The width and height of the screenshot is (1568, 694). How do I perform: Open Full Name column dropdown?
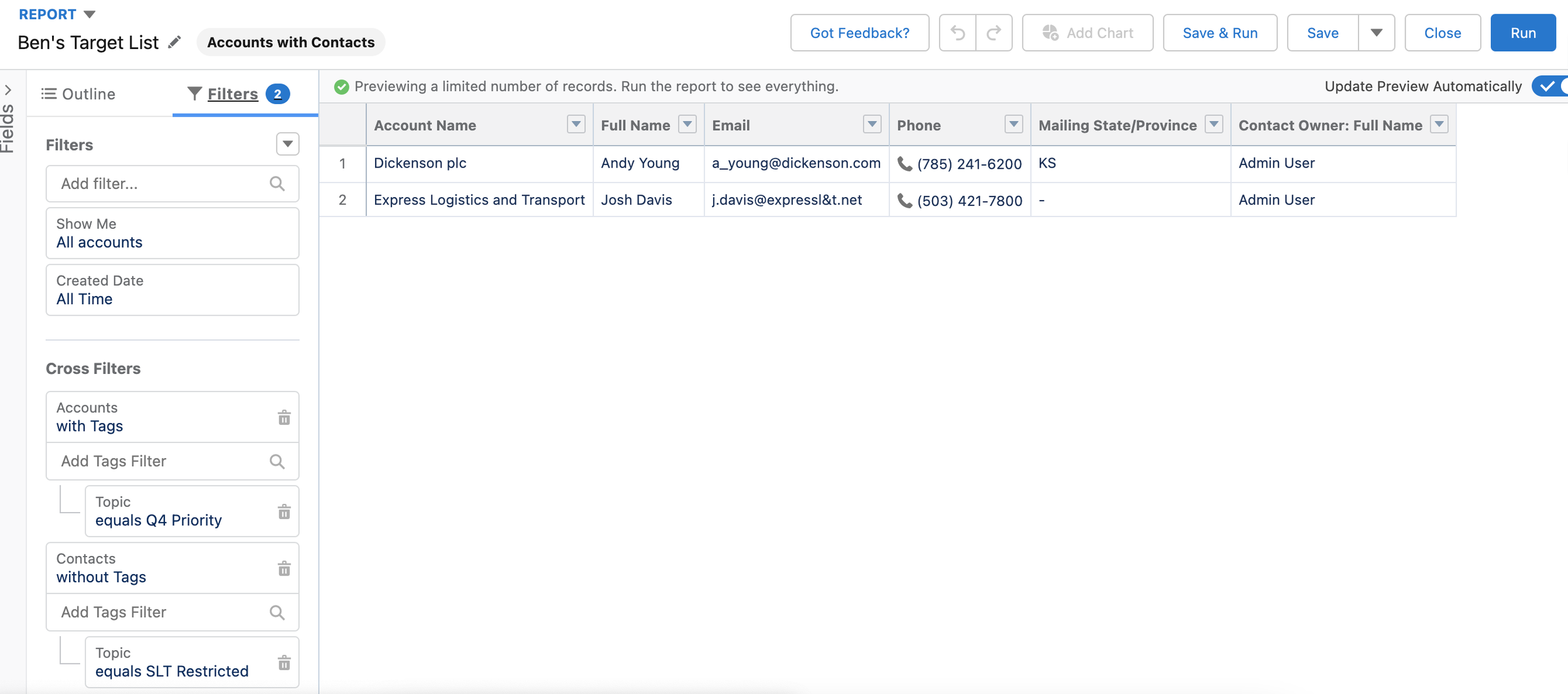point(687,124)
